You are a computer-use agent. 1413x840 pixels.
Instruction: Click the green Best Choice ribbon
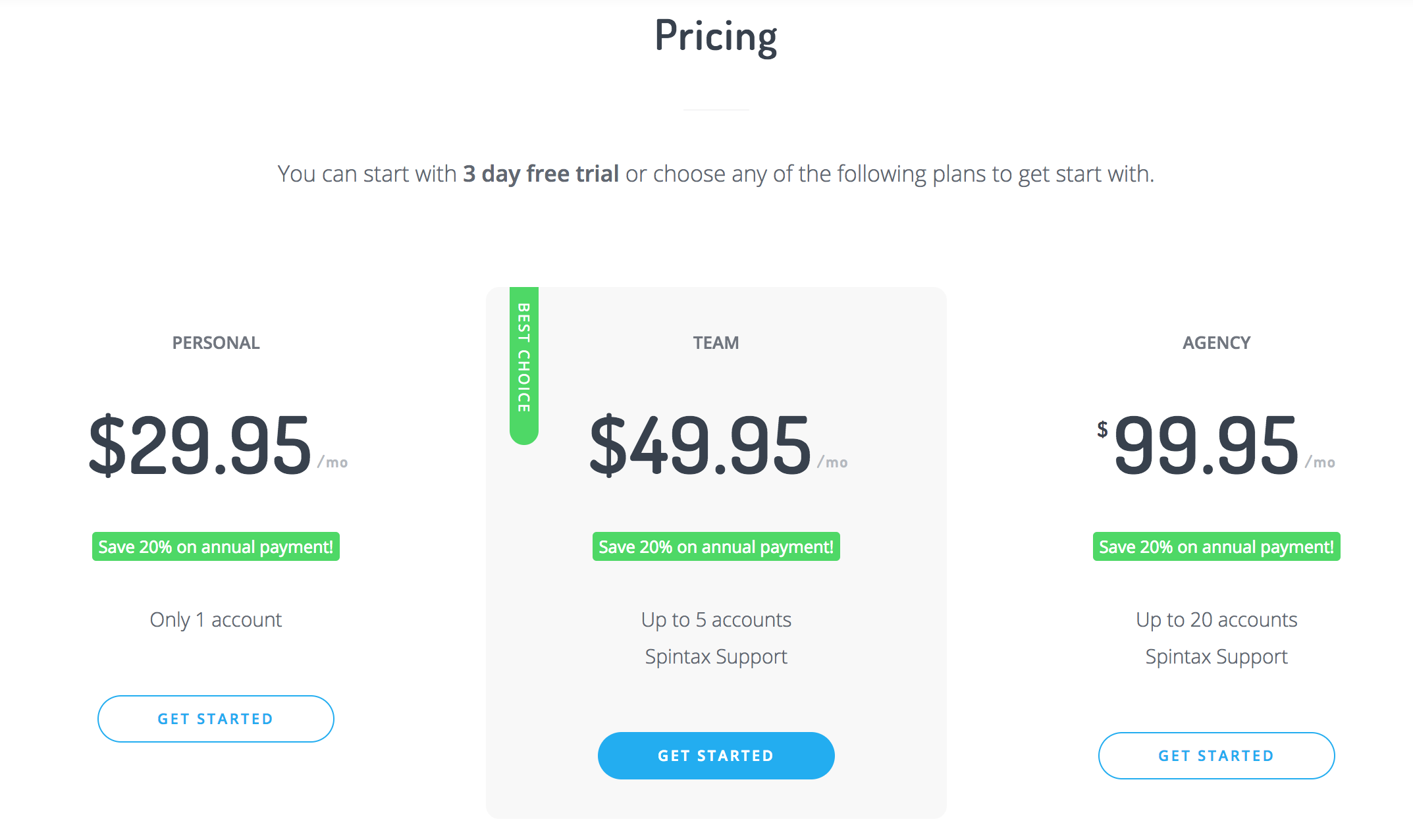pyautogui.click(x=524, y=361)
